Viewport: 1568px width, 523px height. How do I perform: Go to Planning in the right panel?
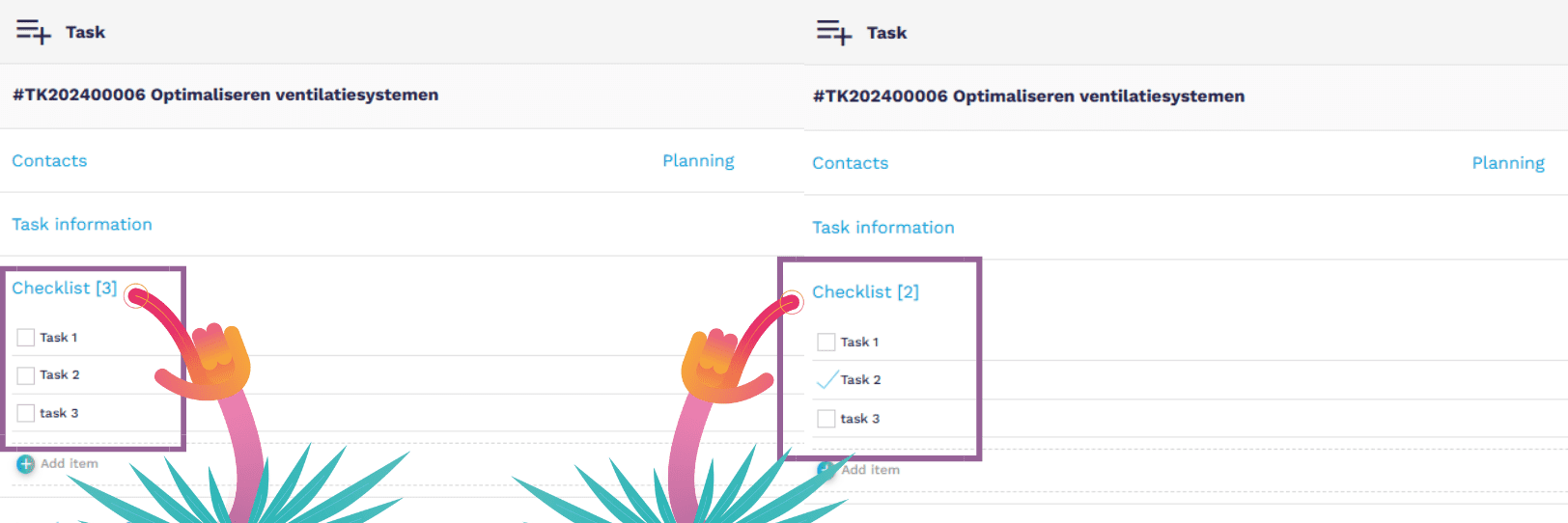coord(1508,163)
